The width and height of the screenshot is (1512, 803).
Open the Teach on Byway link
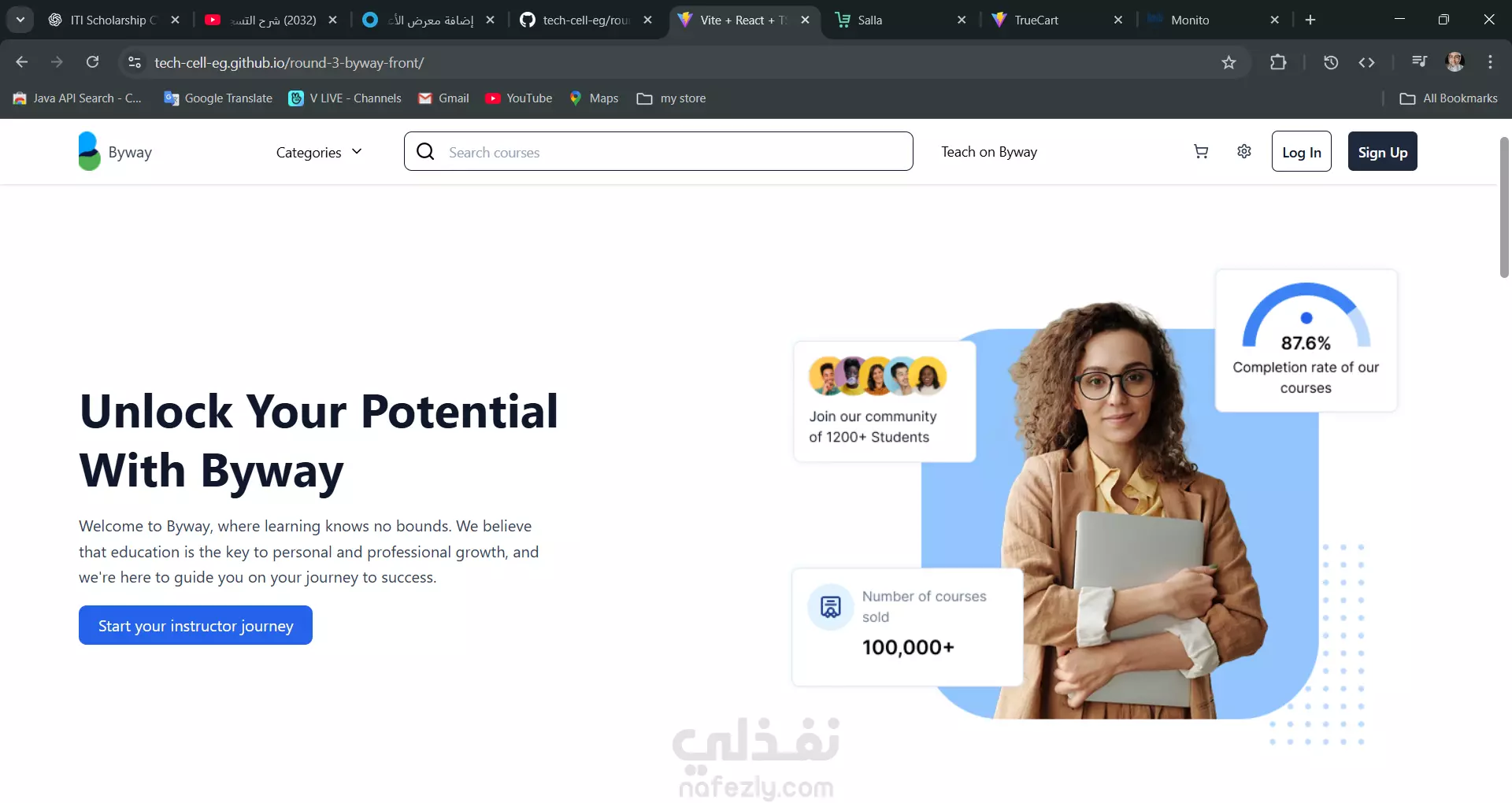click(989, 151)
